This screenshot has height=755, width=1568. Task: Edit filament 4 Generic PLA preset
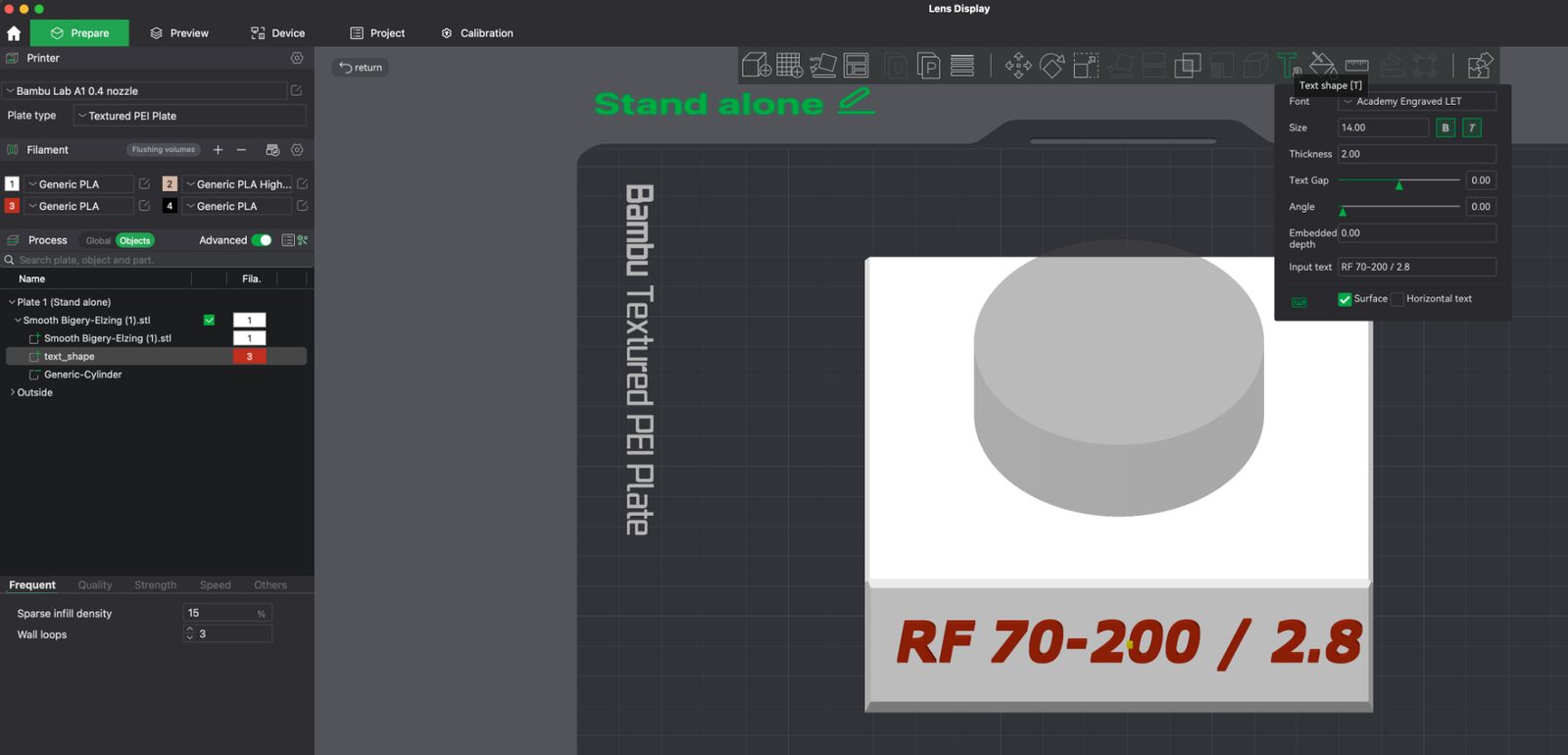(302, 206)
